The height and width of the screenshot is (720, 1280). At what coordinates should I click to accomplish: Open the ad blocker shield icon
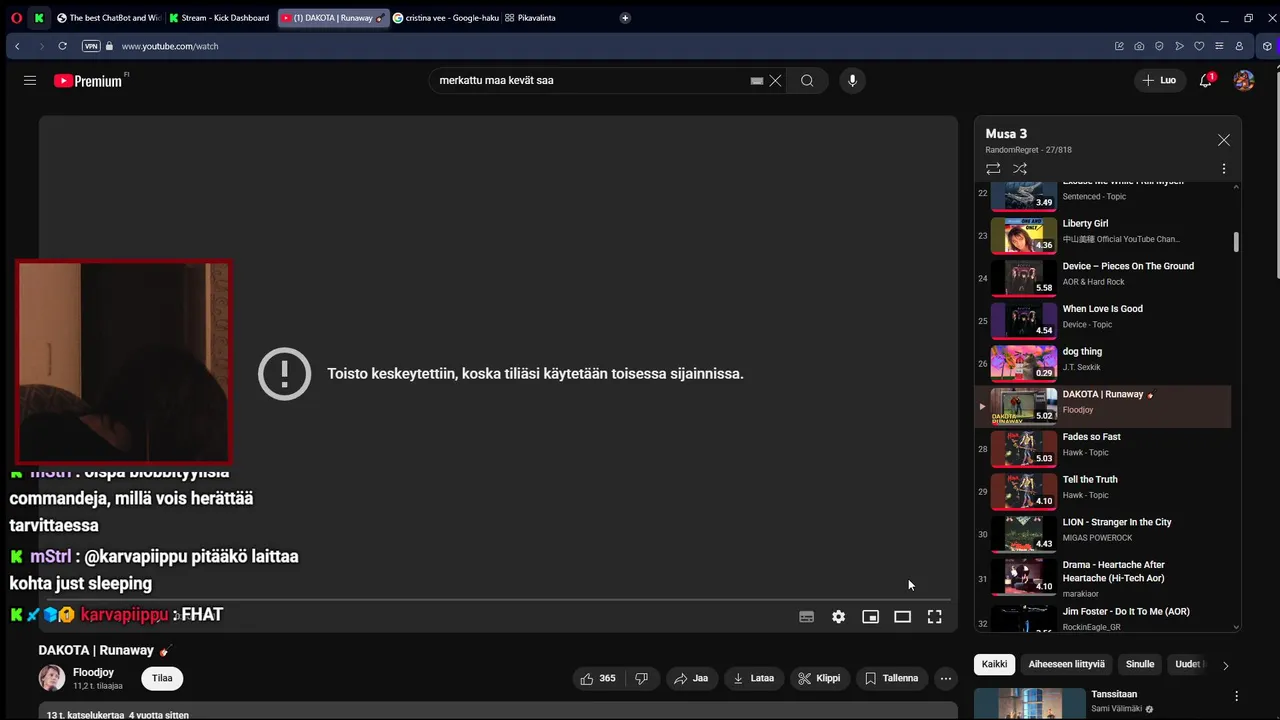click(x=1159, y=46)
